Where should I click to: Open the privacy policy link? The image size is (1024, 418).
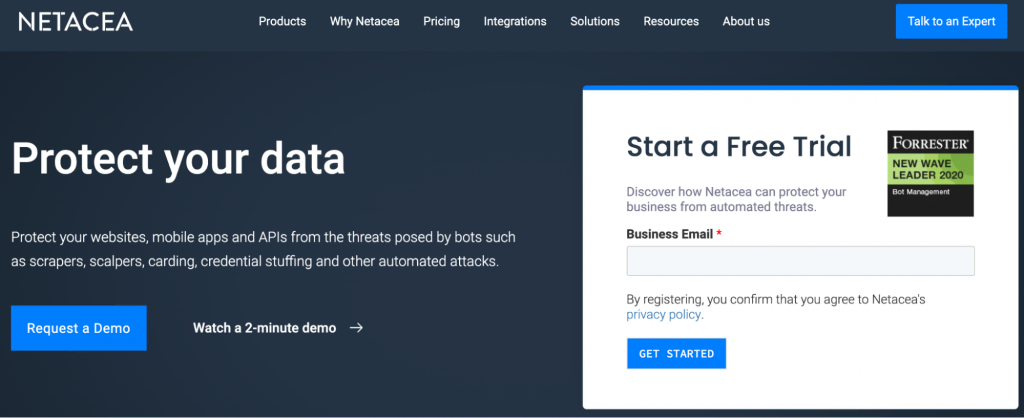point(664,314)
